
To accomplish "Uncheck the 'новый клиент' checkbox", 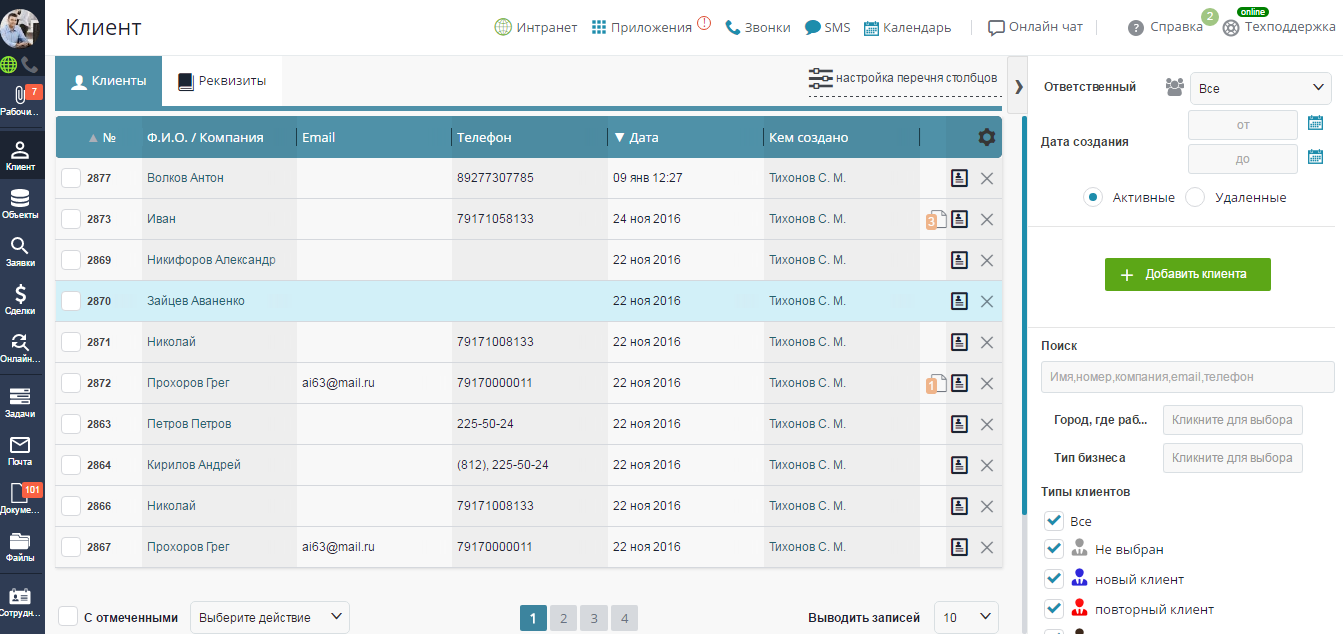I will click(1053, 579).
